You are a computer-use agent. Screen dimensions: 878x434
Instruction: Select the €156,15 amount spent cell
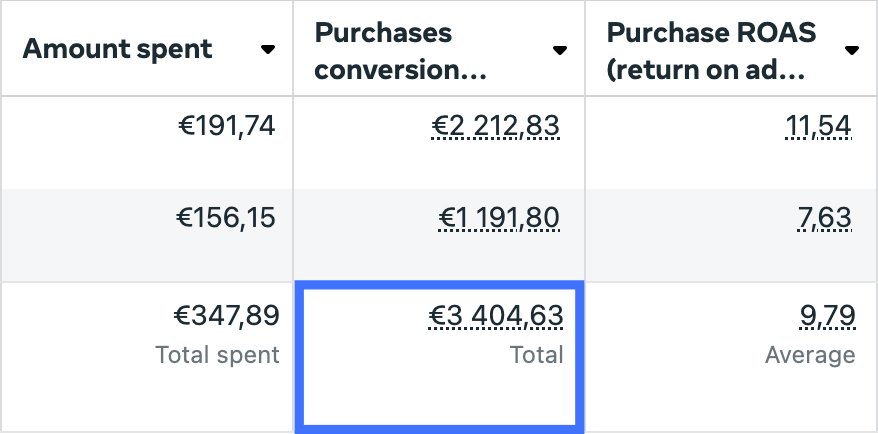226,217
